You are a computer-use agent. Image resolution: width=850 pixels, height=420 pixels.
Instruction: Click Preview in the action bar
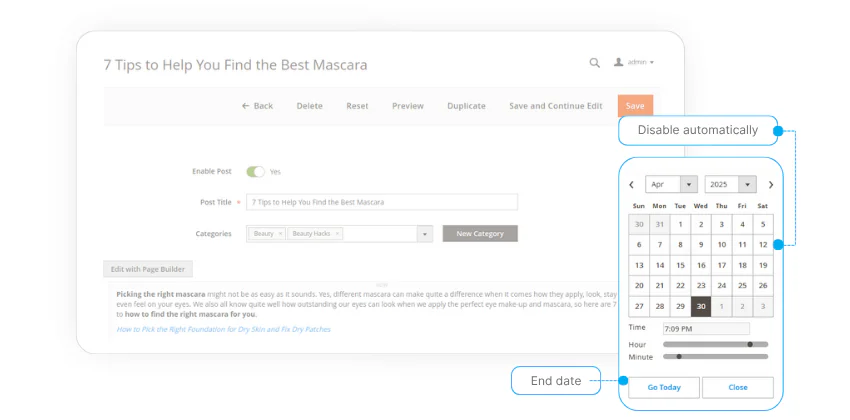click(x=407, y=106)
